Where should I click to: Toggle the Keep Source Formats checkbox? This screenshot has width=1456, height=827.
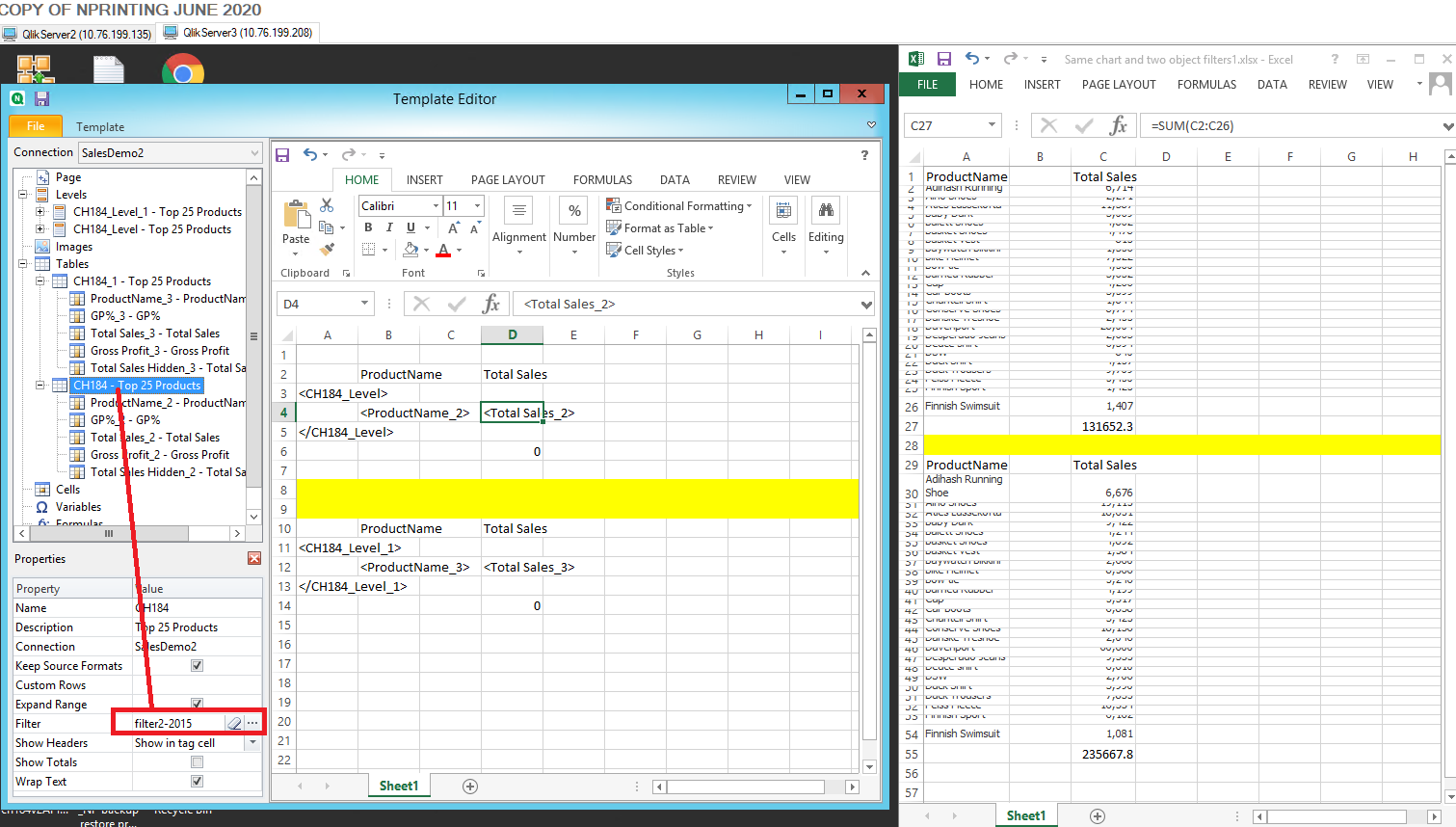point(197,666)
